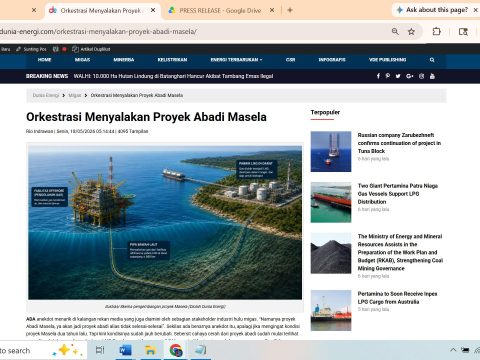Click Migas breadcrumb link
Image resolution: width=480 pixels, height=360 pixels.
click(75, 95)
